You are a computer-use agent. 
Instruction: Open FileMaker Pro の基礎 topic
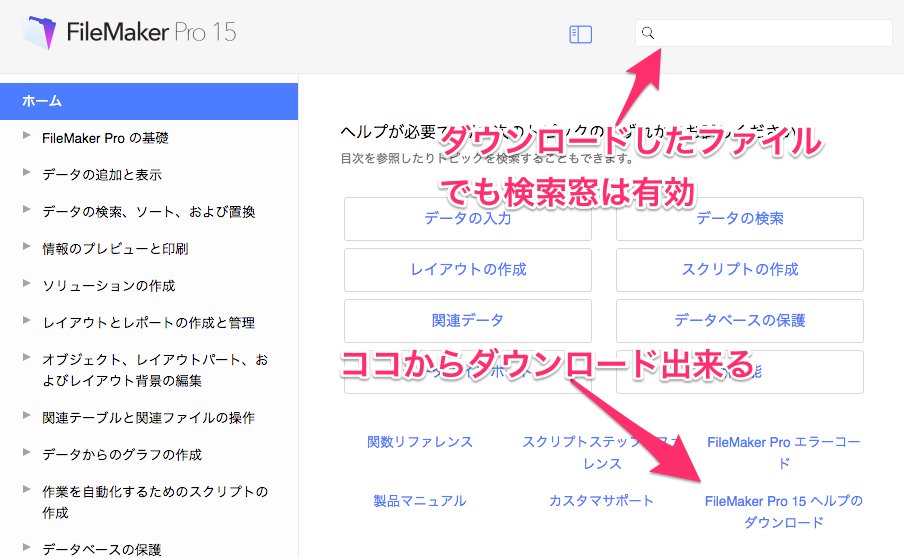coord(105,138)
